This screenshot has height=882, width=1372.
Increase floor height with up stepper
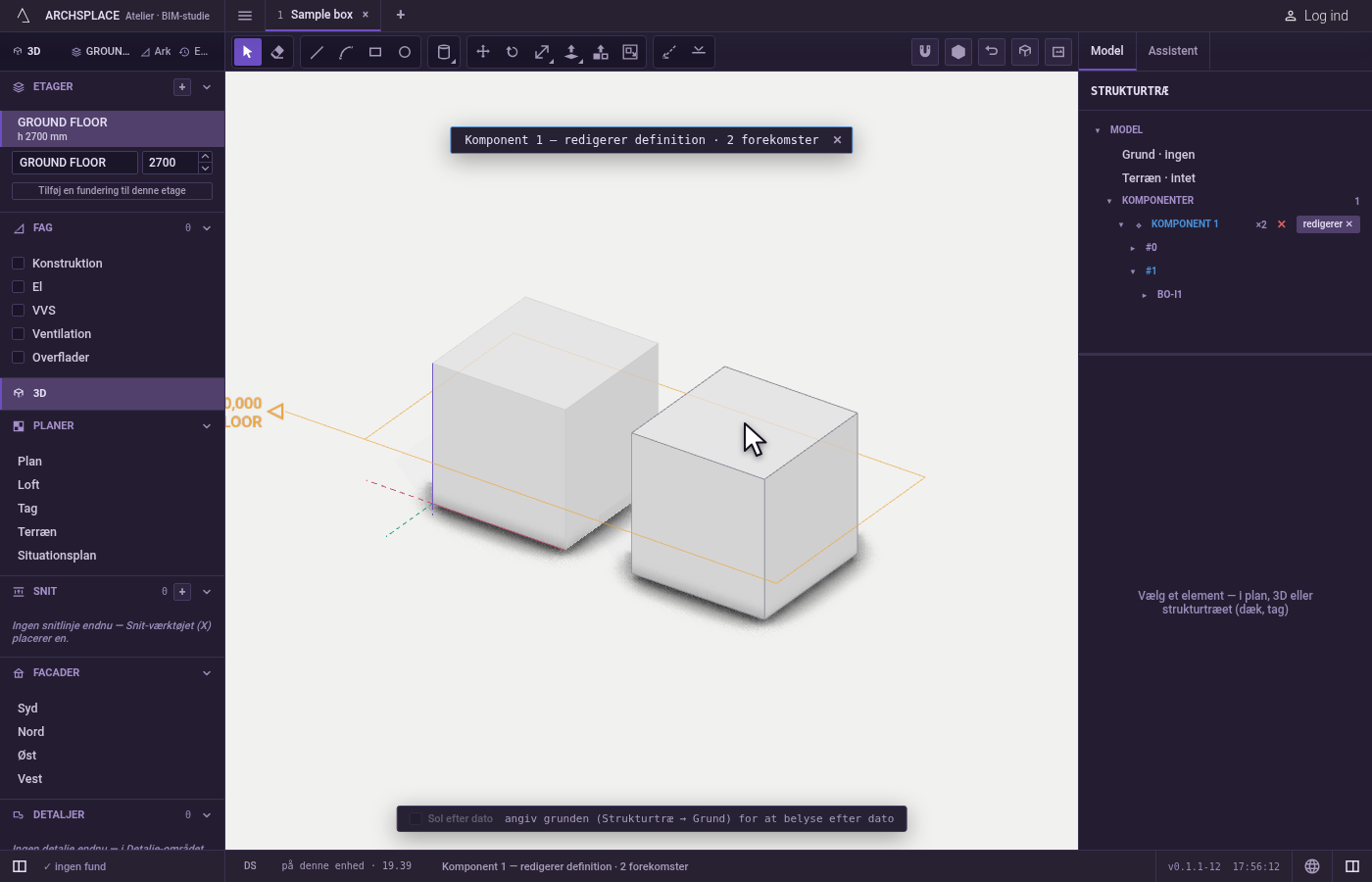click(x=205, y=157)
